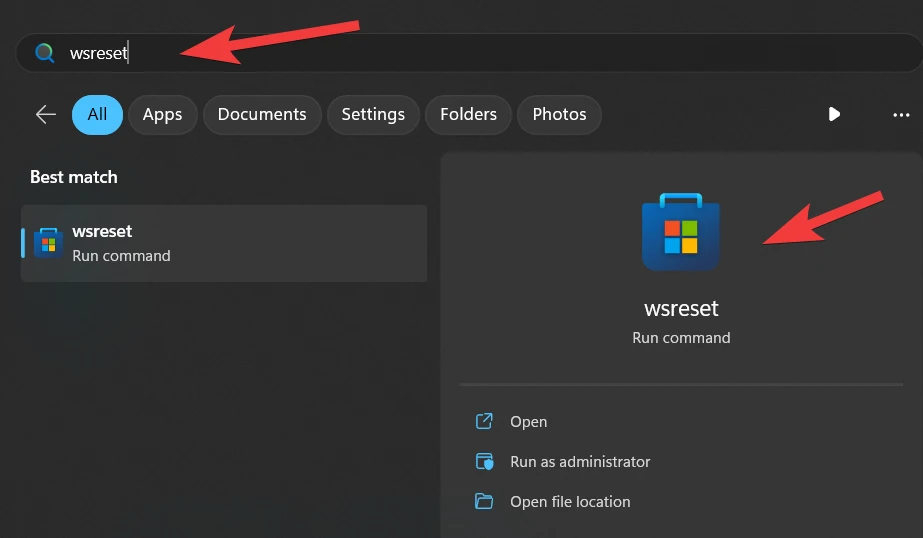Click the Run command label under preview title
This screenshot has width=923, height=538.
681,338
